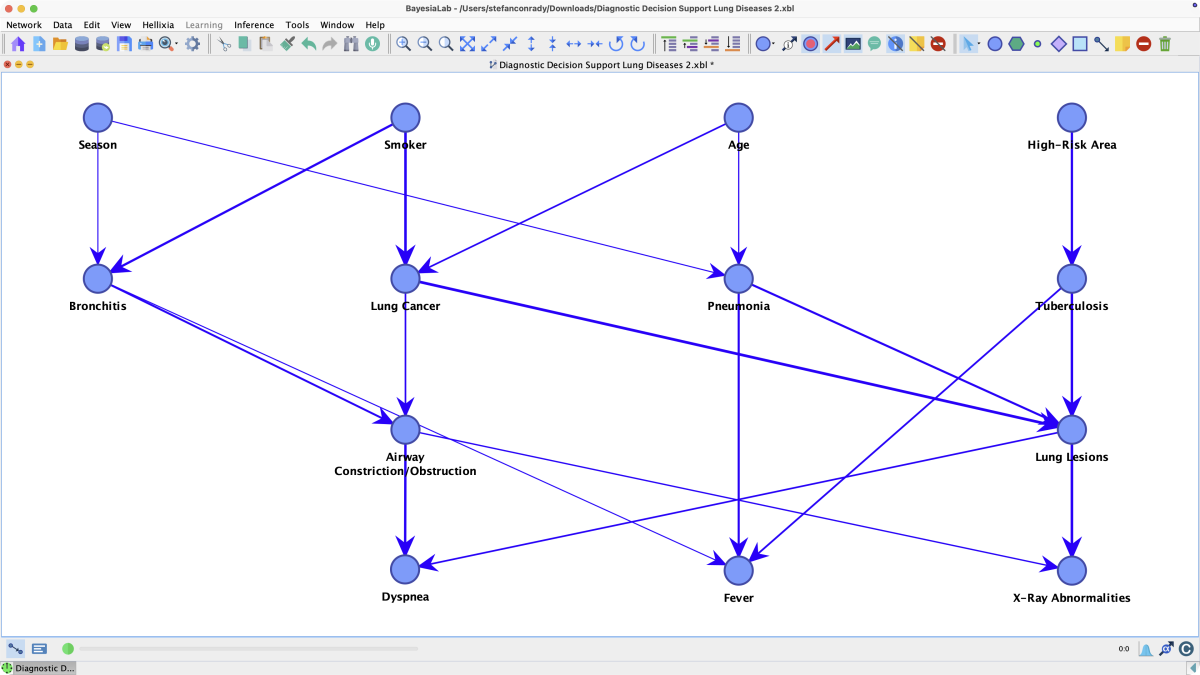Open the Data menu
This screenshot has height=675, width=1200.
tap(62, 25)
